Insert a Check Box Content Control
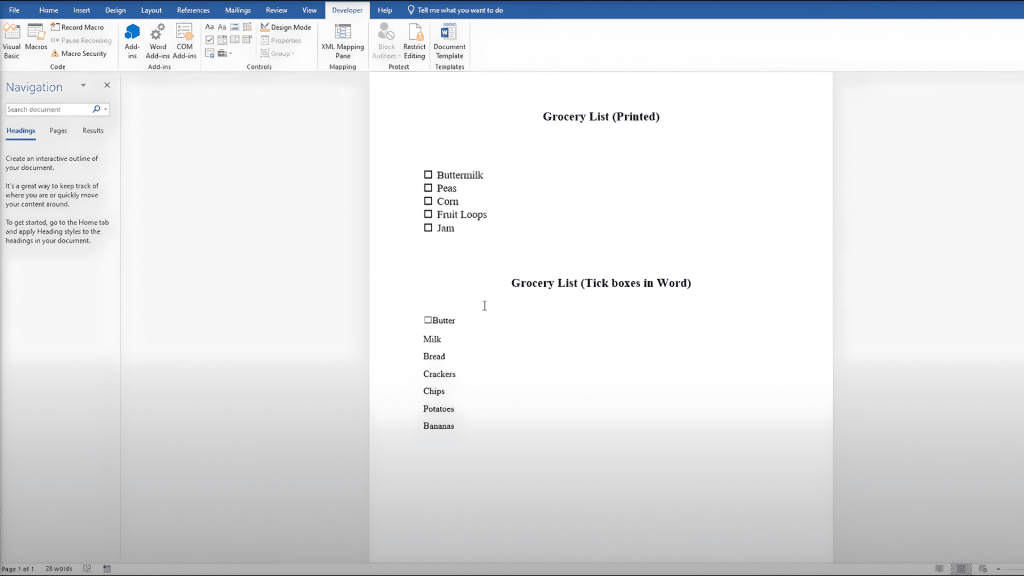 pyautogui.click(x=210, y=38)
